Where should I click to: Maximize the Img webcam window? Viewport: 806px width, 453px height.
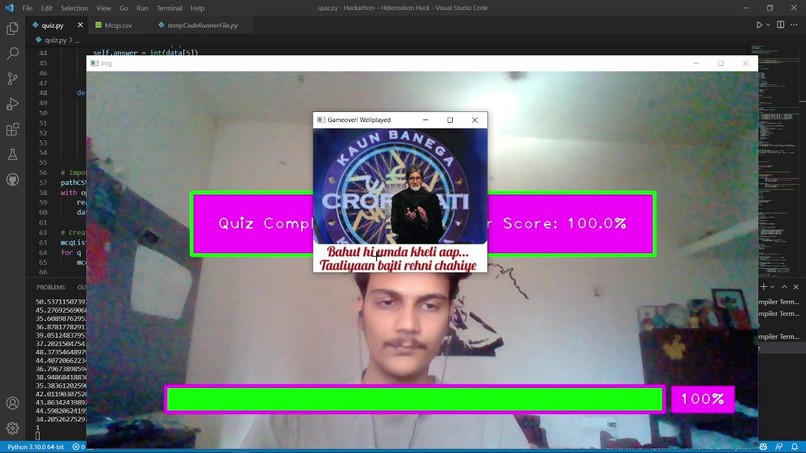[x=721, y=63]
